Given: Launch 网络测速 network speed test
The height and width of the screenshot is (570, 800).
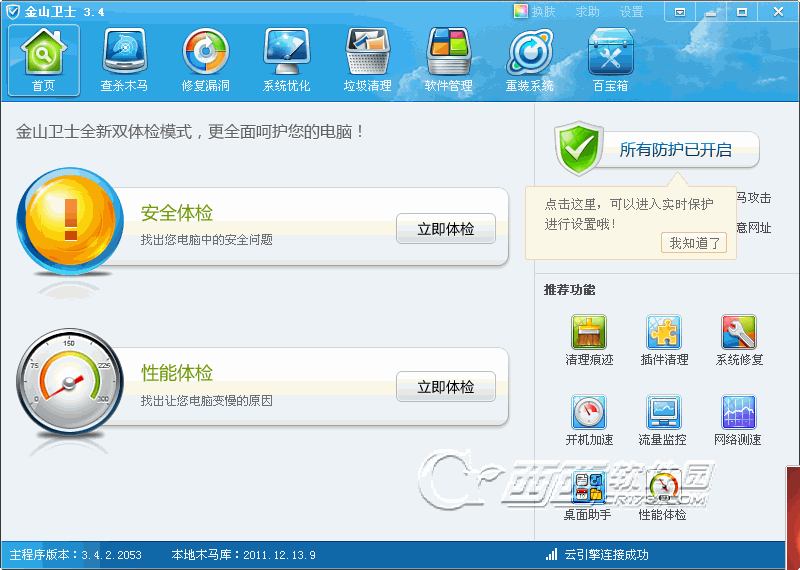Looking at the screenshot, I should point(738,420).
